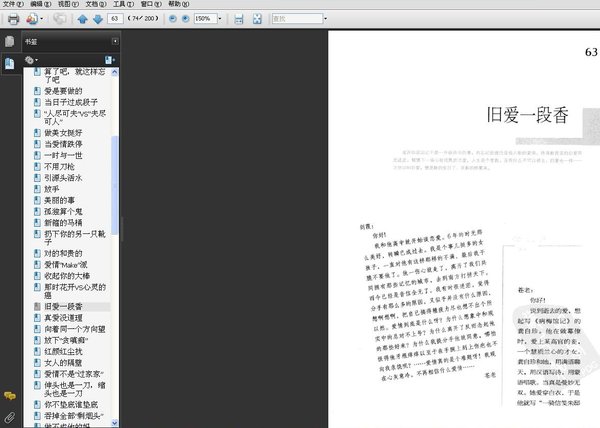Open bookmark 不用刀枪
This screenshot has width=600, height=428.
(x=59, y=167)
